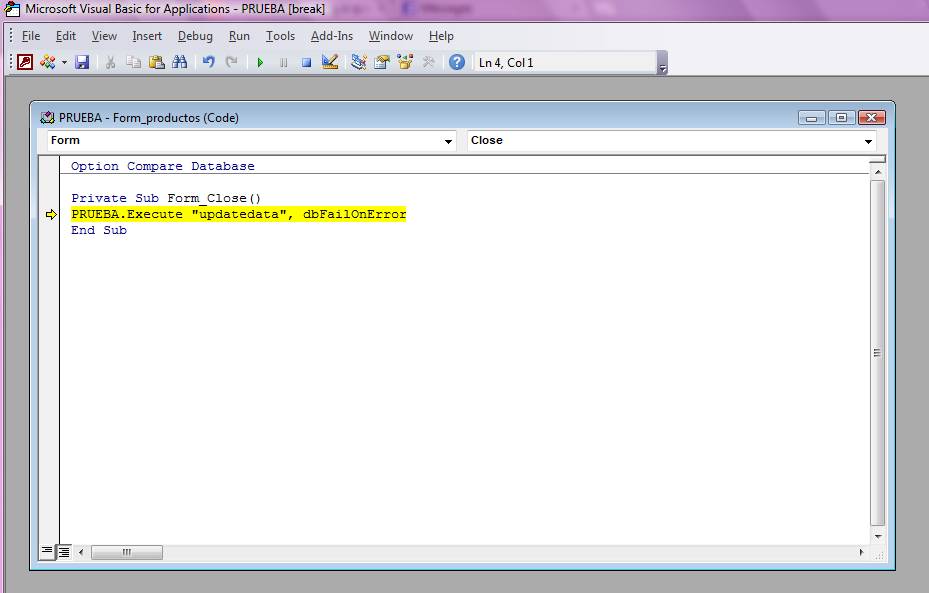Click the Copy icon in toolbar
The height and width of the screenshot is (593, 929).
pos(133,62)
